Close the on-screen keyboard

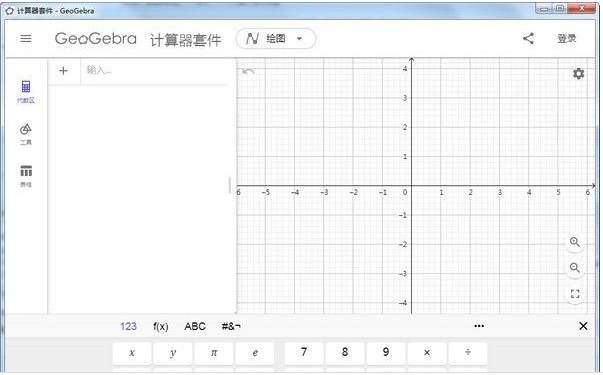tap(583, 326)
